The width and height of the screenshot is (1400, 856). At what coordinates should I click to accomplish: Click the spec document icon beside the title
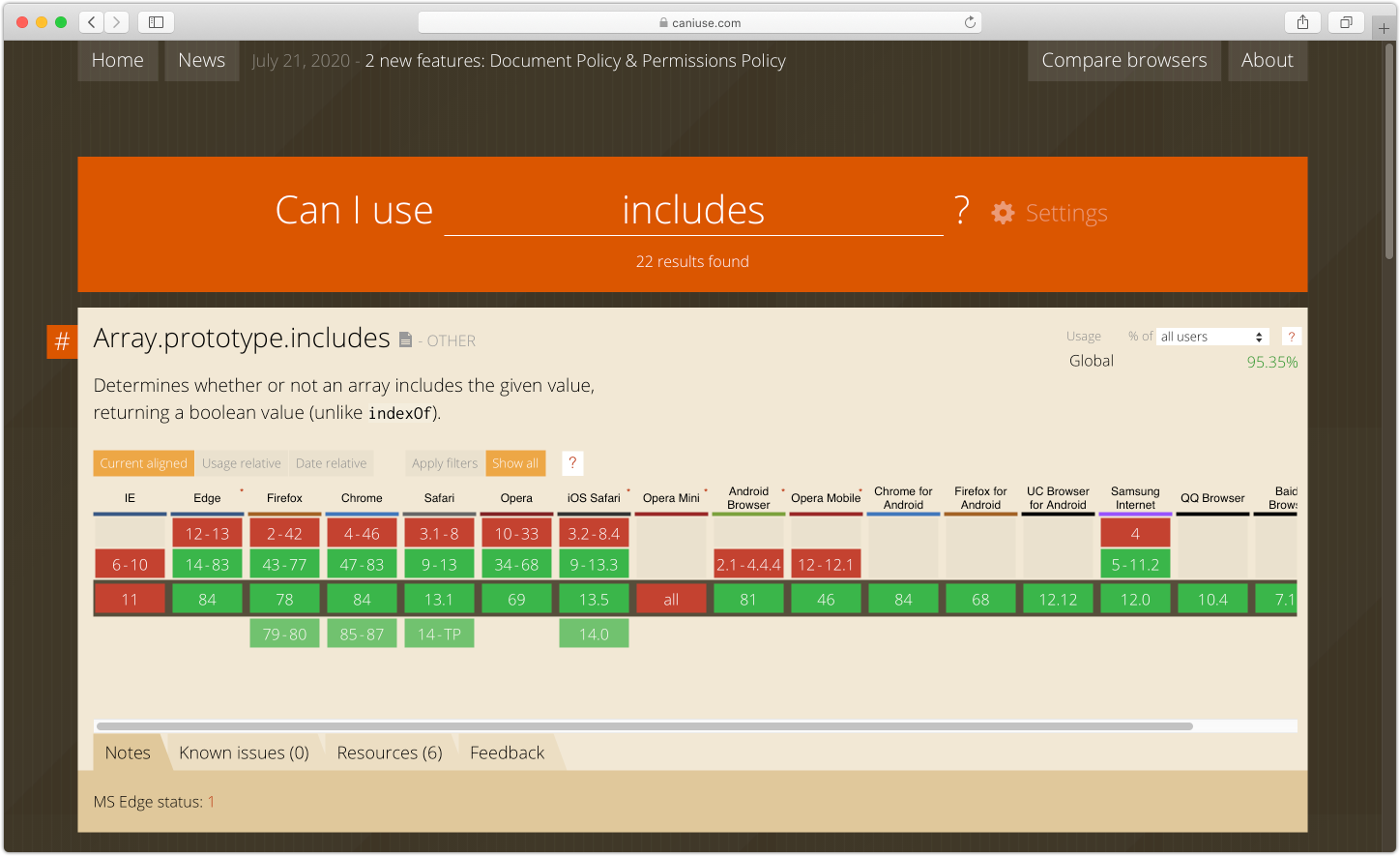(x=406, y=340)
